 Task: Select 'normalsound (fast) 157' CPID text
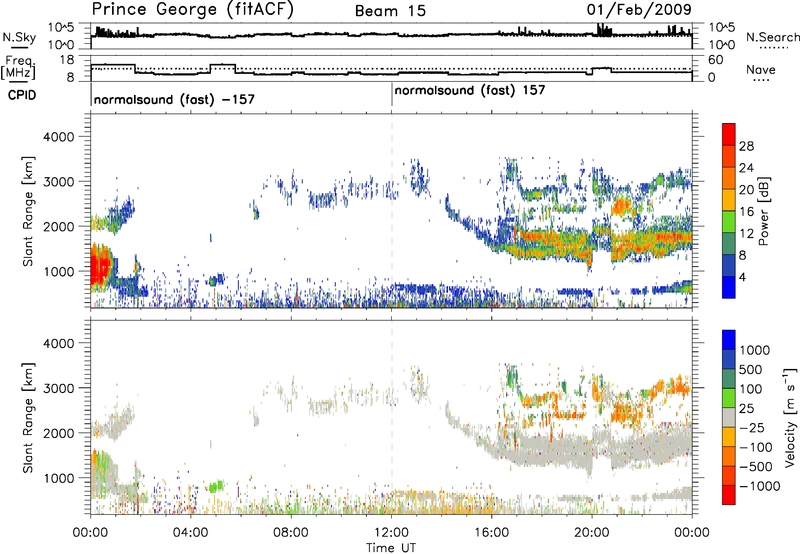(x=469, y=91)
